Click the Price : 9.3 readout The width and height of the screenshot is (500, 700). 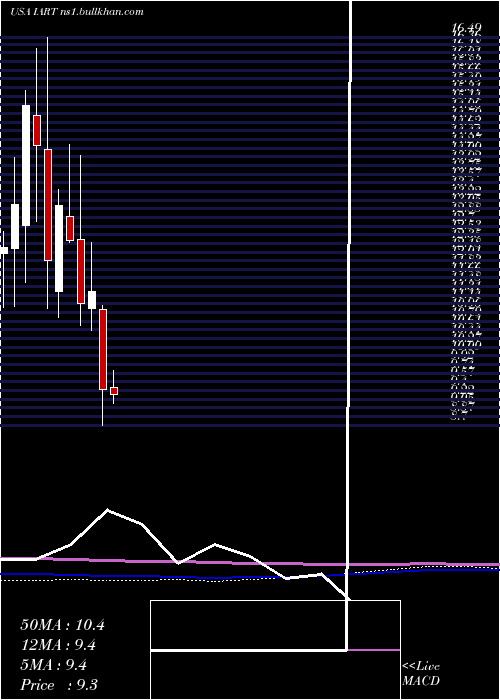(x=59, y=685)
